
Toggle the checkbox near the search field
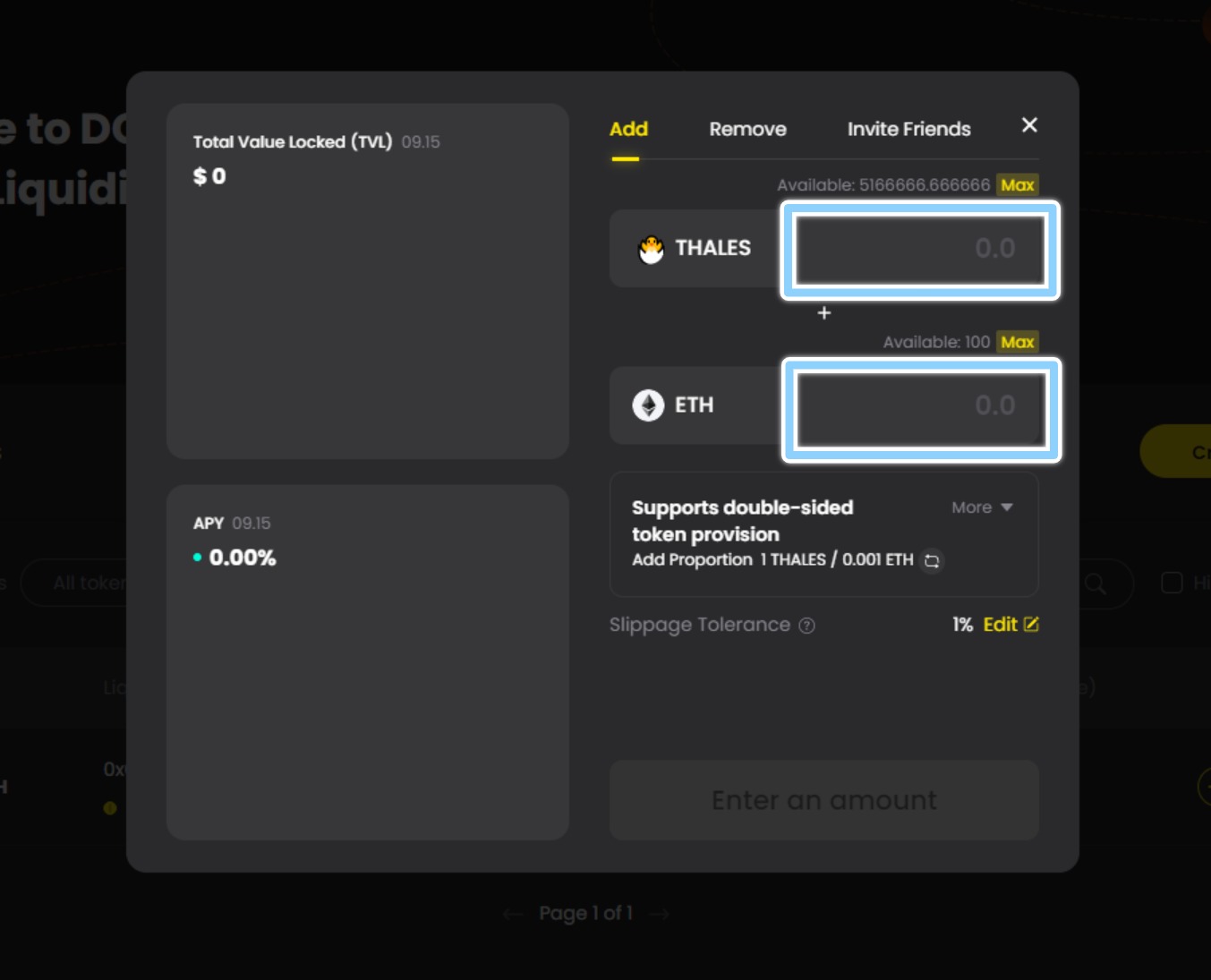(x=1172, y=583)
